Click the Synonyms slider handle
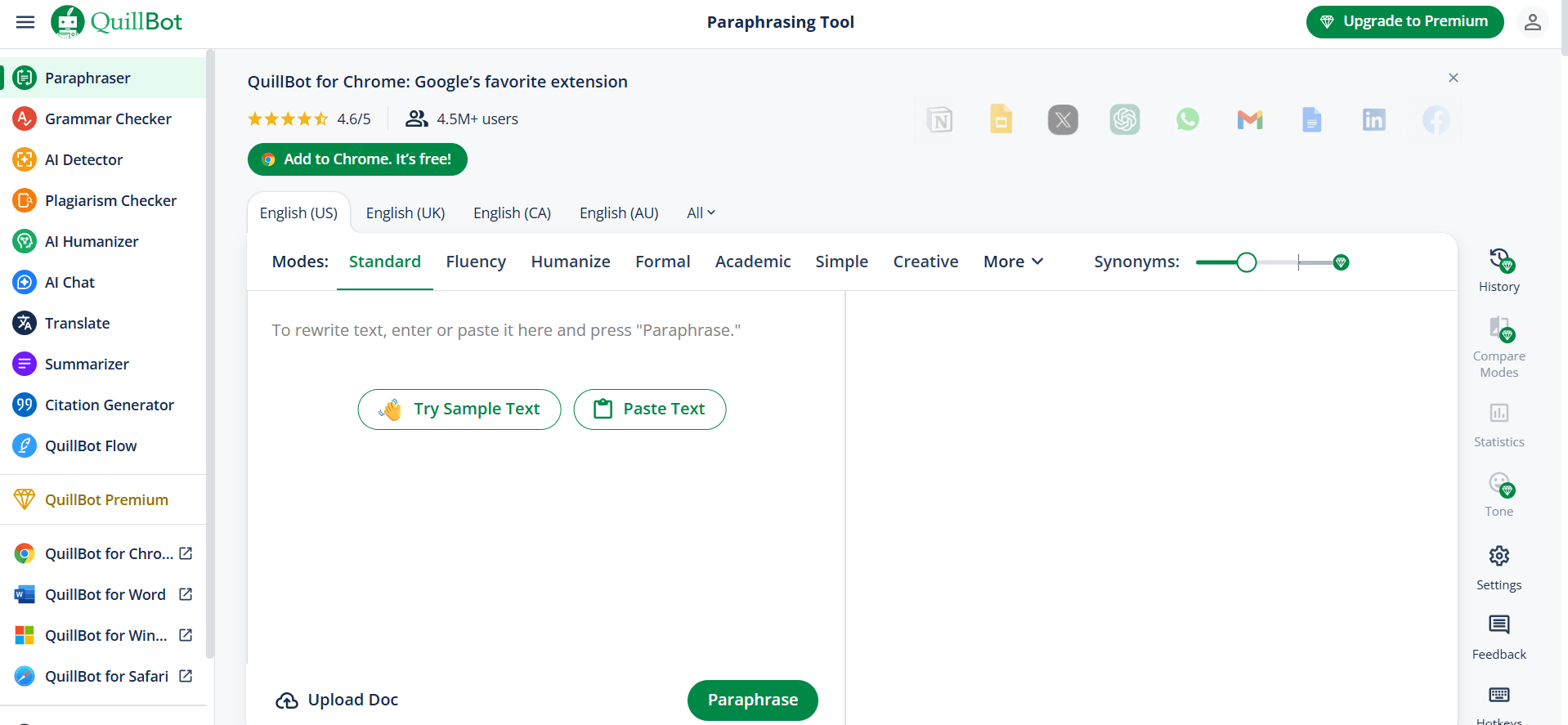The image size is (1568, 725). pyautogui.click(x=1246, y=262)
